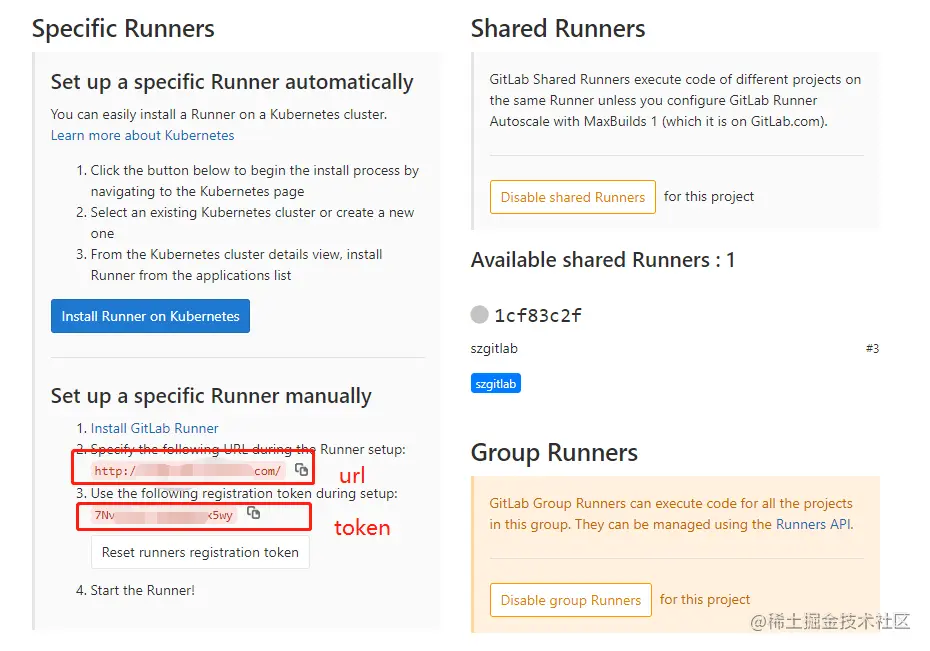Click the runner ID 1cf83c2f
The image size is (930, 651).
coord(538,315)
